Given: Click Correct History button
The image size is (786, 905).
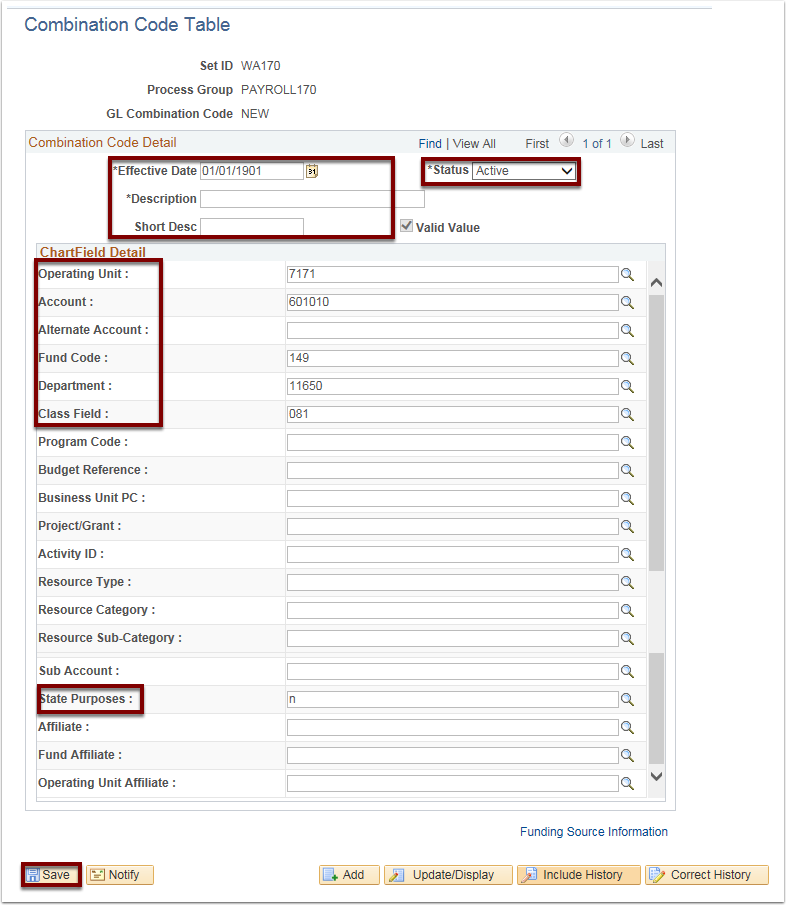Looking at the screenshot, I should pyautogui.click(x=707, y=875).
